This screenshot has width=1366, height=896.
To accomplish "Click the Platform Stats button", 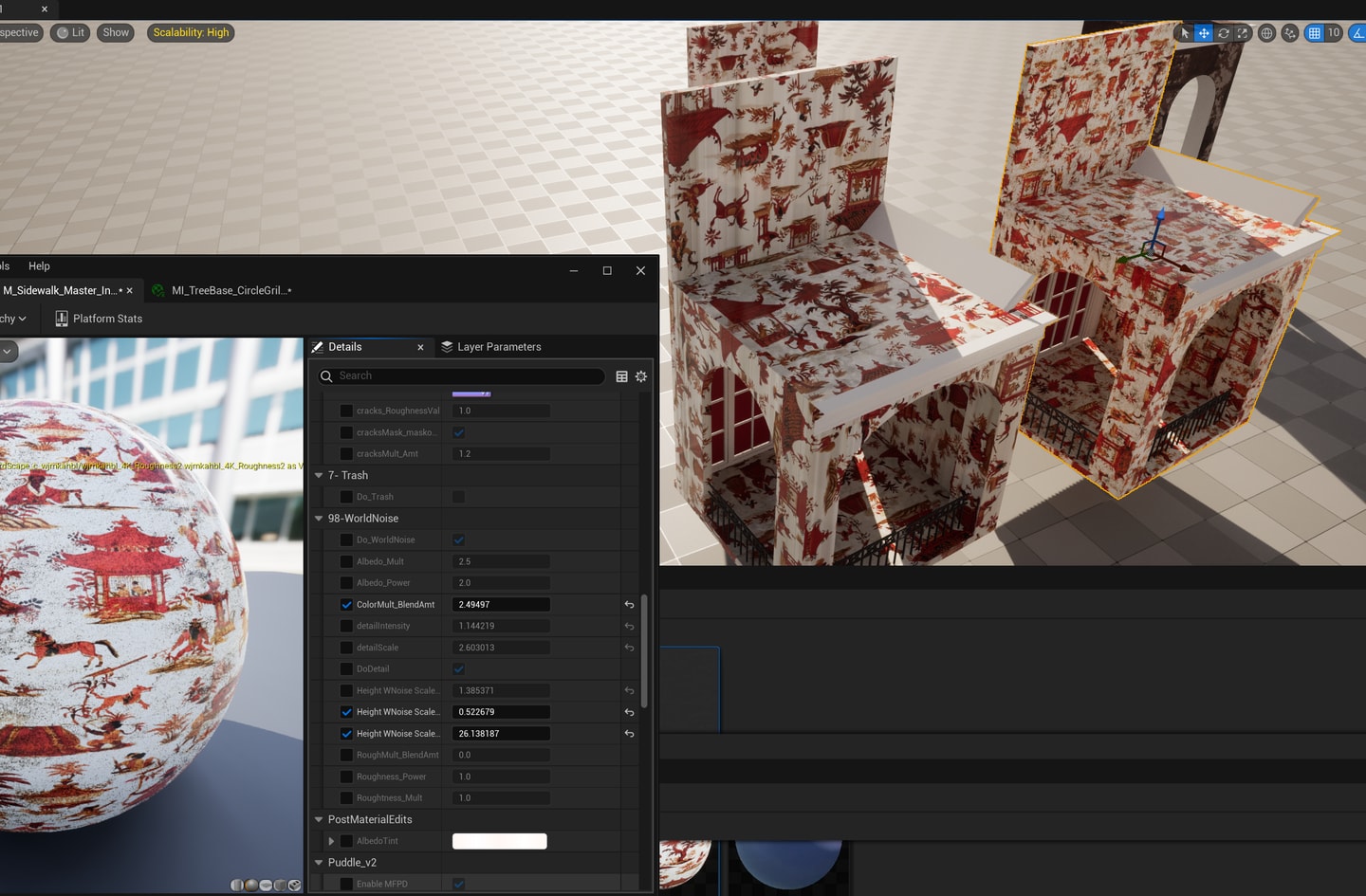I will (x=99, y=319).
